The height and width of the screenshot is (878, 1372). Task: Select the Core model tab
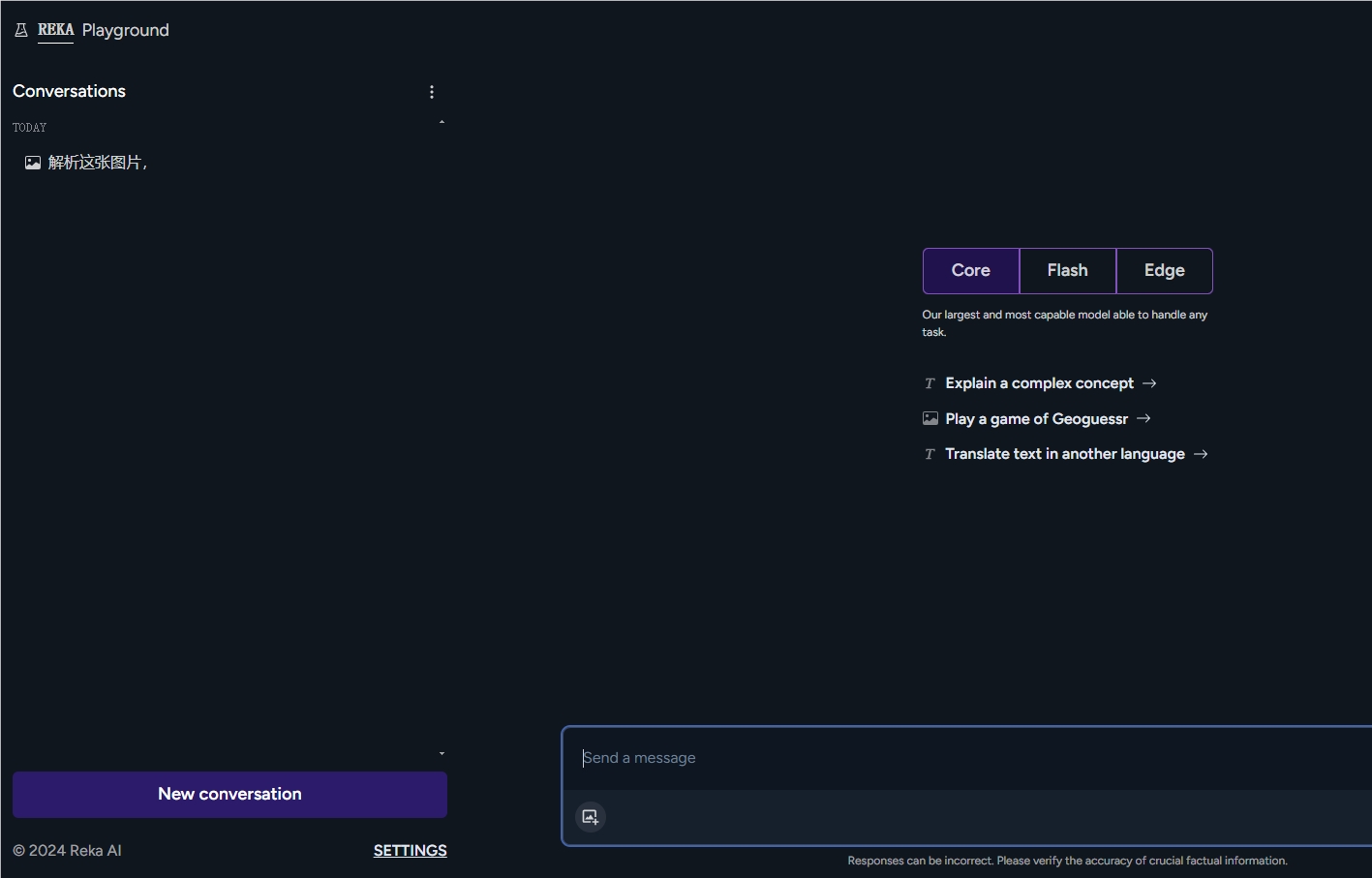[971, 271]
